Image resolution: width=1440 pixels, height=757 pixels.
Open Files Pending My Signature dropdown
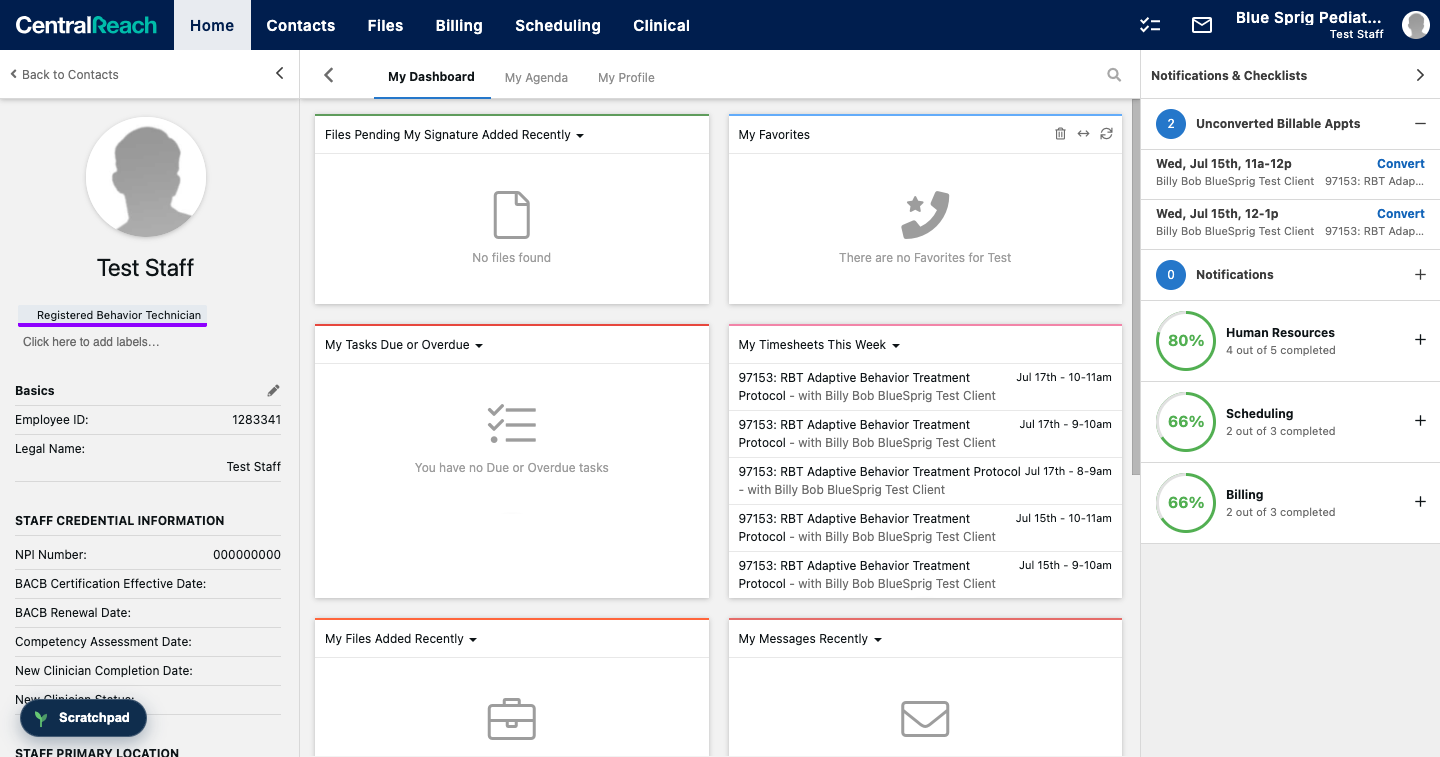(x=454, y=135)
